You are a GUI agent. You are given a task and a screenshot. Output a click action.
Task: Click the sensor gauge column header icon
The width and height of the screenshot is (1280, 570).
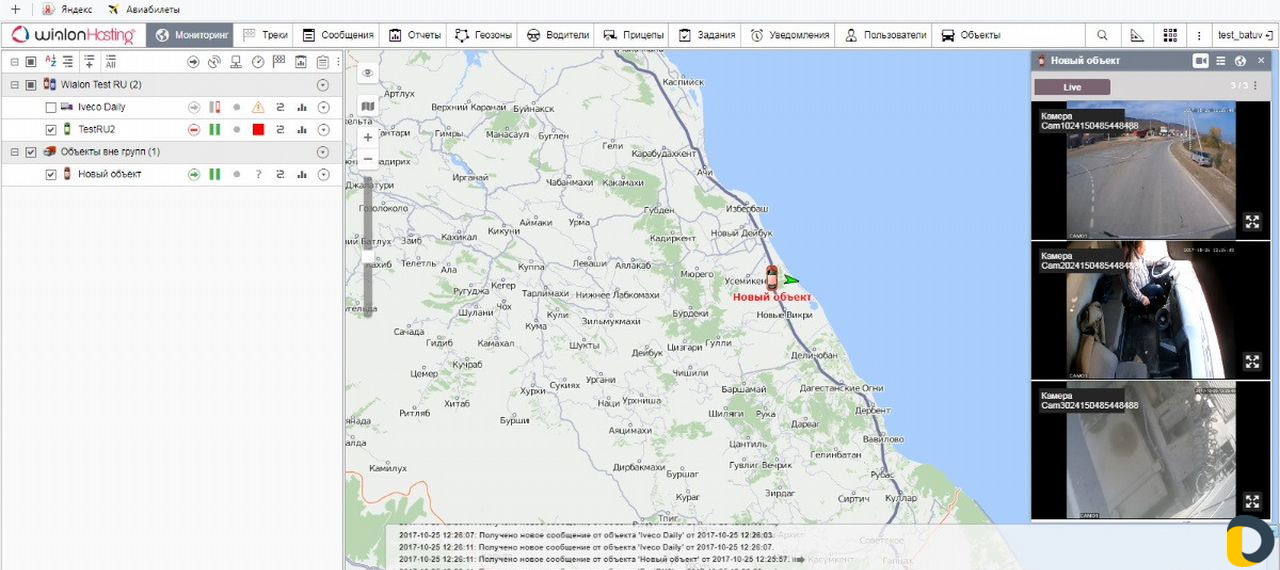click(x=258, y=62)
